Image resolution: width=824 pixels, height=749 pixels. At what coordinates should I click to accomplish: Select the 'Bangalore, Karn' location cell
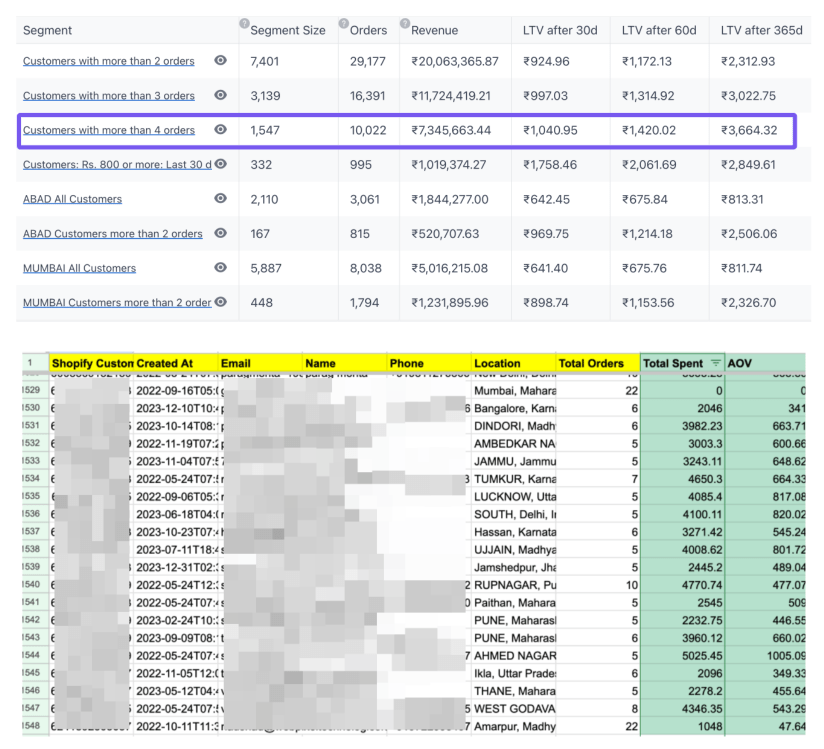point(514,408)
